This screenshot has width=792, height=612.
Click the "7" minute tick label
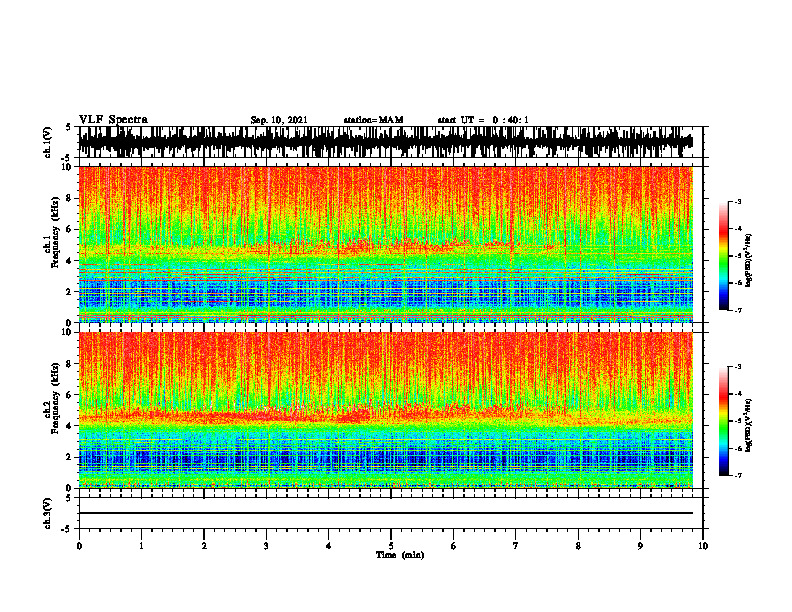516,546
